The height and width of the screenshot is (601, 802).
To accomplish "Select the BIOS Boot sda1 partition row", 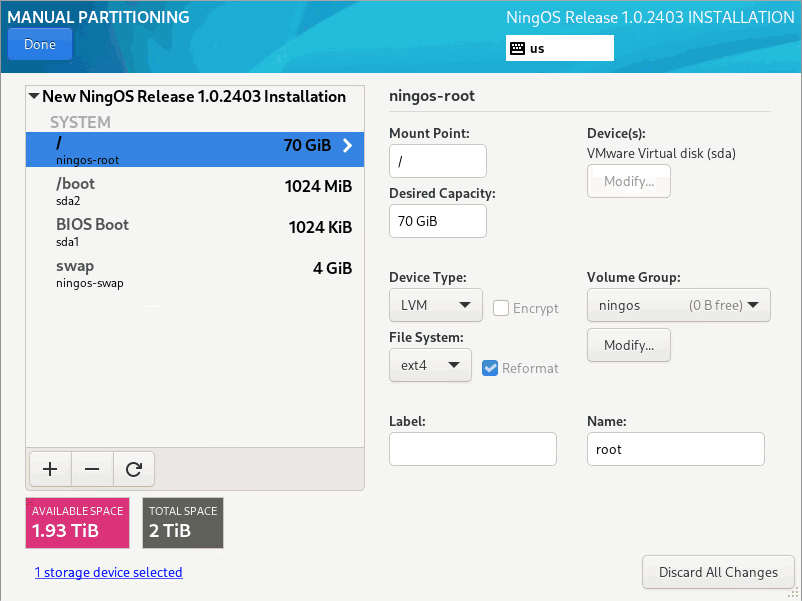I will (195, 232).
